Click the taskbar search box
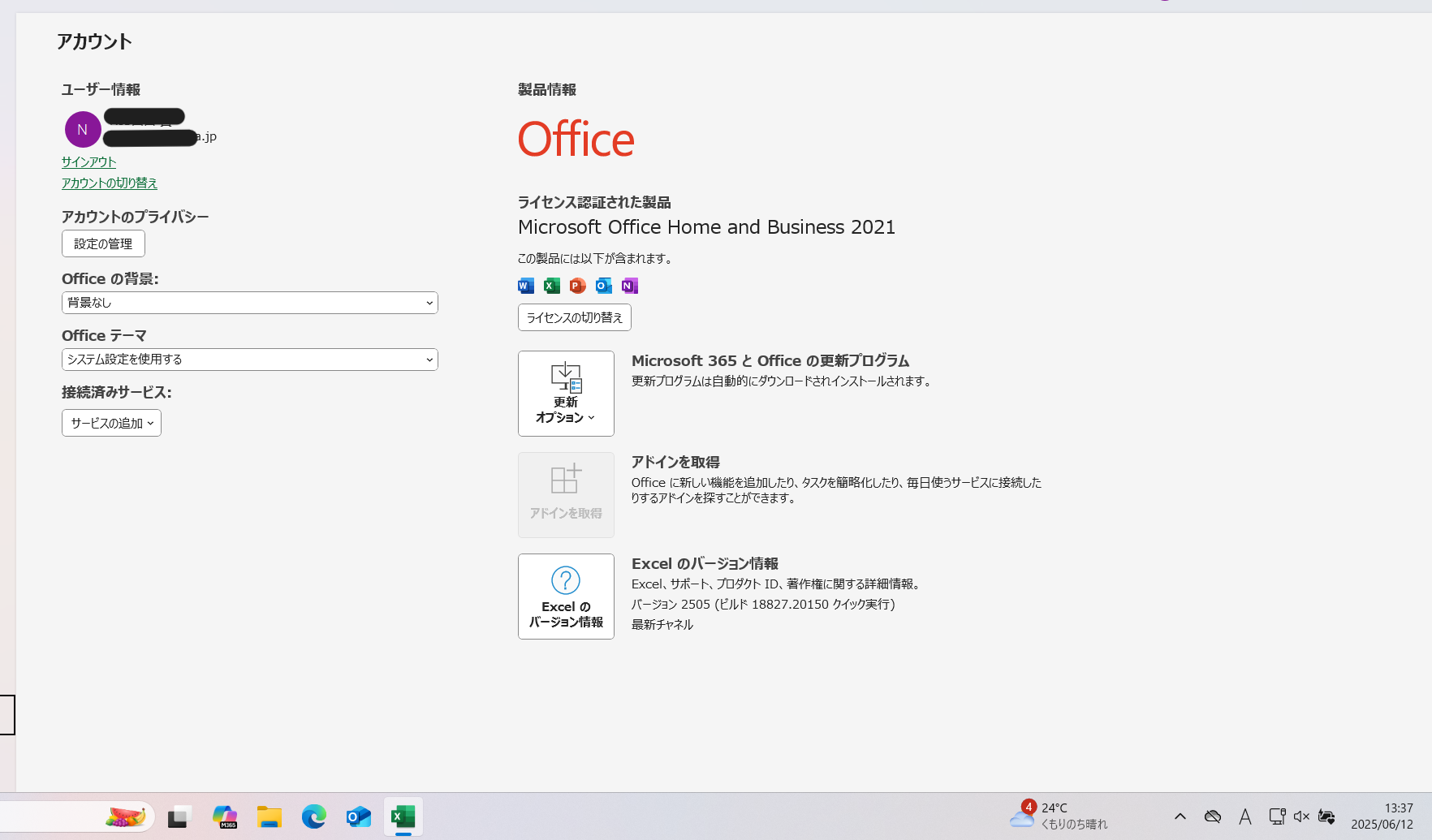 pyautogui.click(x=78, y=816)
